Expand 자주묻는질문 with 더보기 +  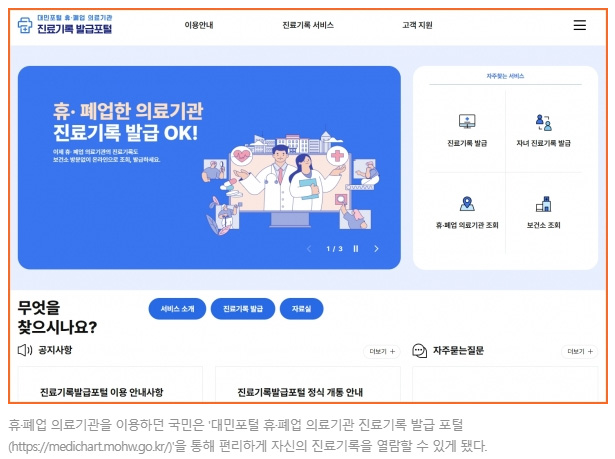580,352
